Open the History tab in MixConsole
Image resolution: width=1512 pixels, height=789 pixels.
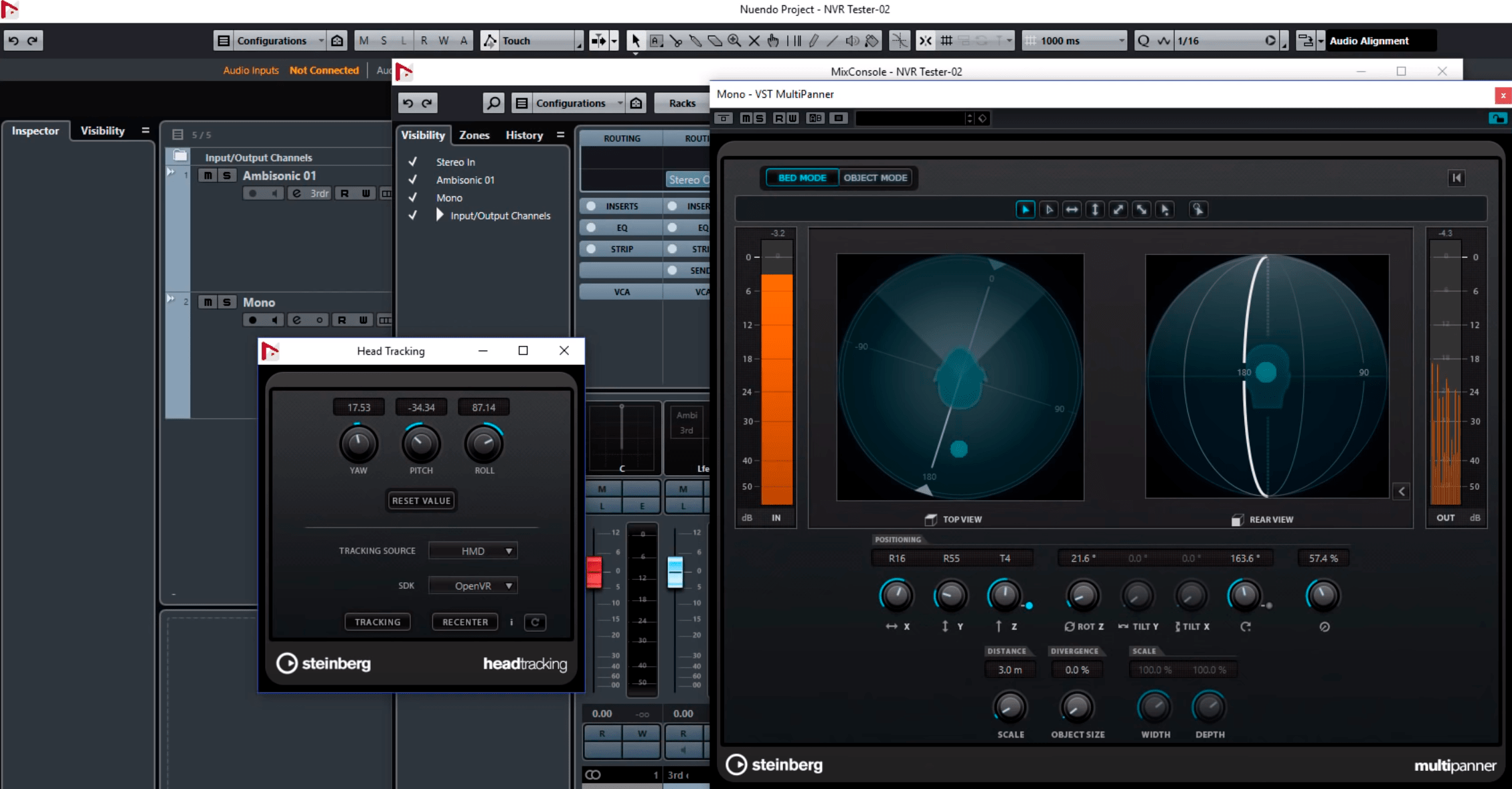click(x=523, y=135)
